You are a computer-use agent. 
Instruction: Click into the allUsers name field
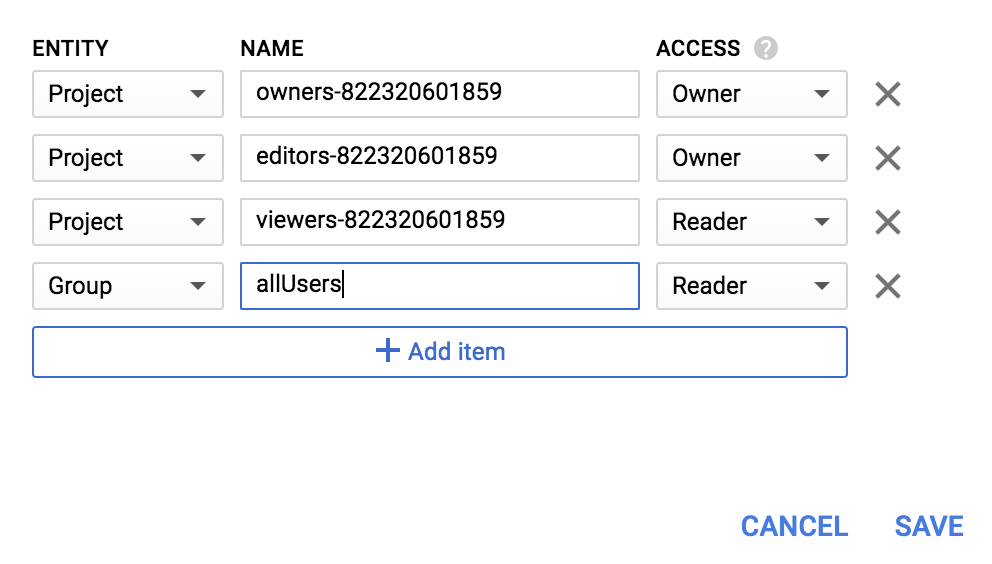[x=439, y=286]
